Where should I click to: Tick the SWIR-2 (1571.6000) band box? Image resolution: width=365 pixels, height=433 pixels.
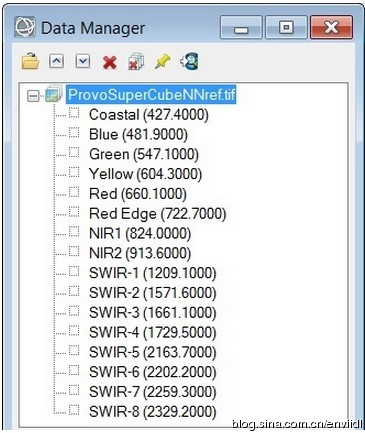74,291
